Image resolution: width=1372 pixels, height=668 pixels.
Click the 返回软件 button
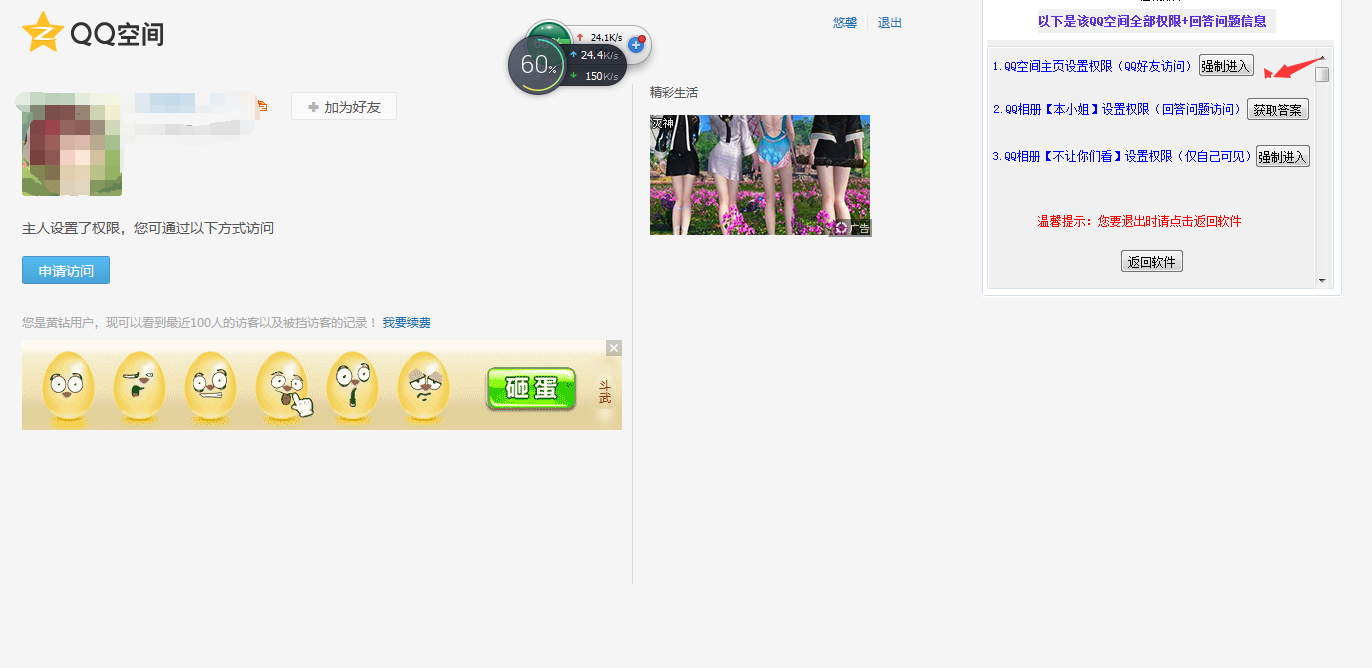(x=1152, y=262)
